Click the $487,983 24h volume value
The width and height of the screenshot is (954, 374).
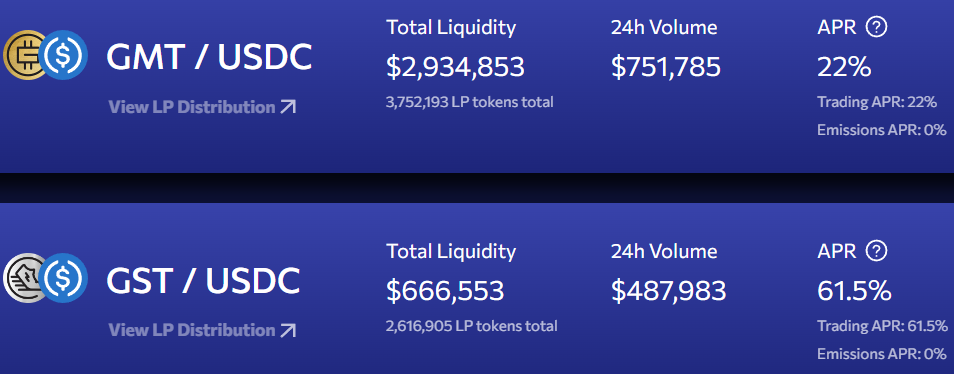tap(669, 291)
